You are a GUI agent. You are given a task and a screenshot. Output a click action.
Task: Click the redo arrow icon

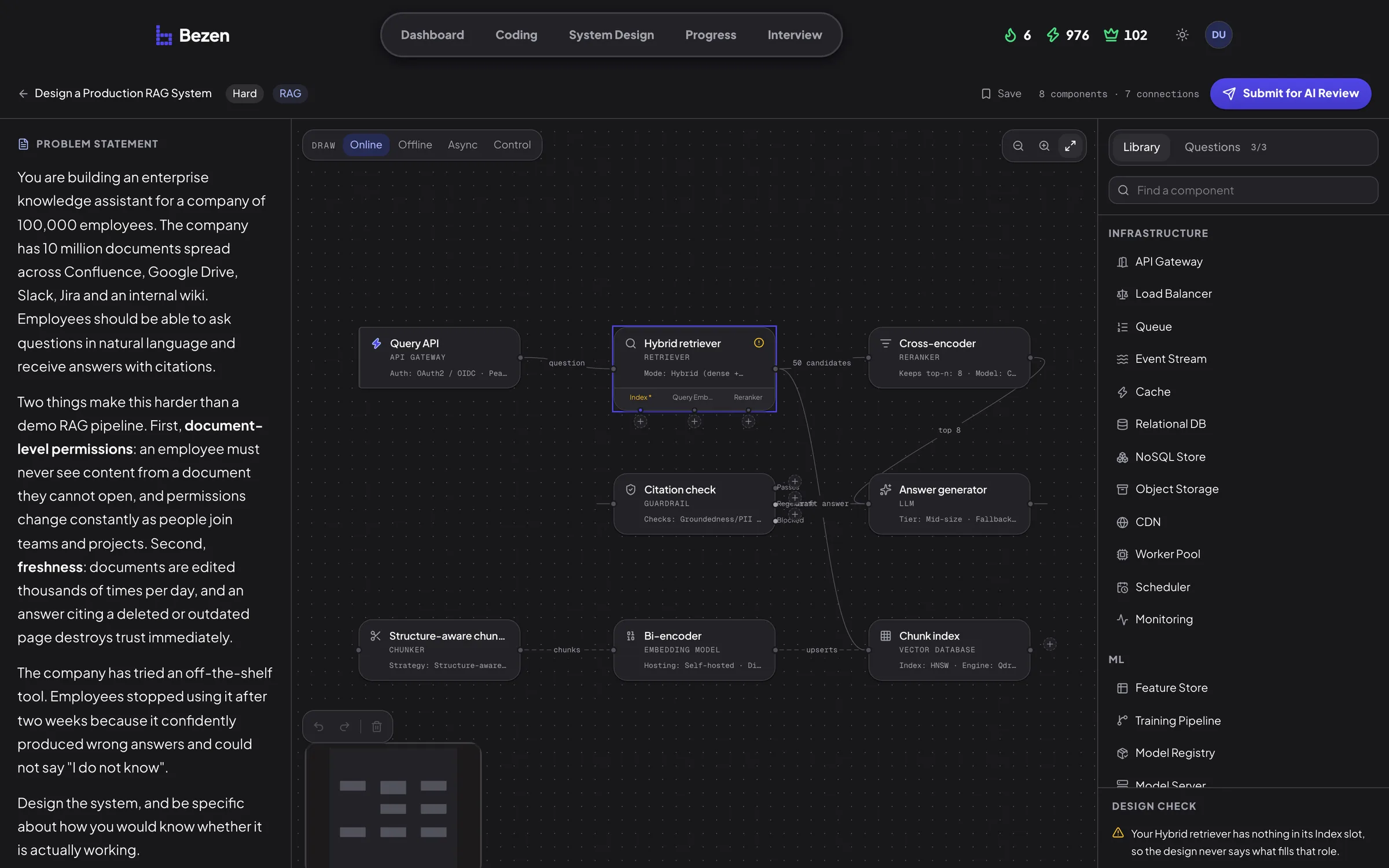pyautogui.click(x=344, y=726)
